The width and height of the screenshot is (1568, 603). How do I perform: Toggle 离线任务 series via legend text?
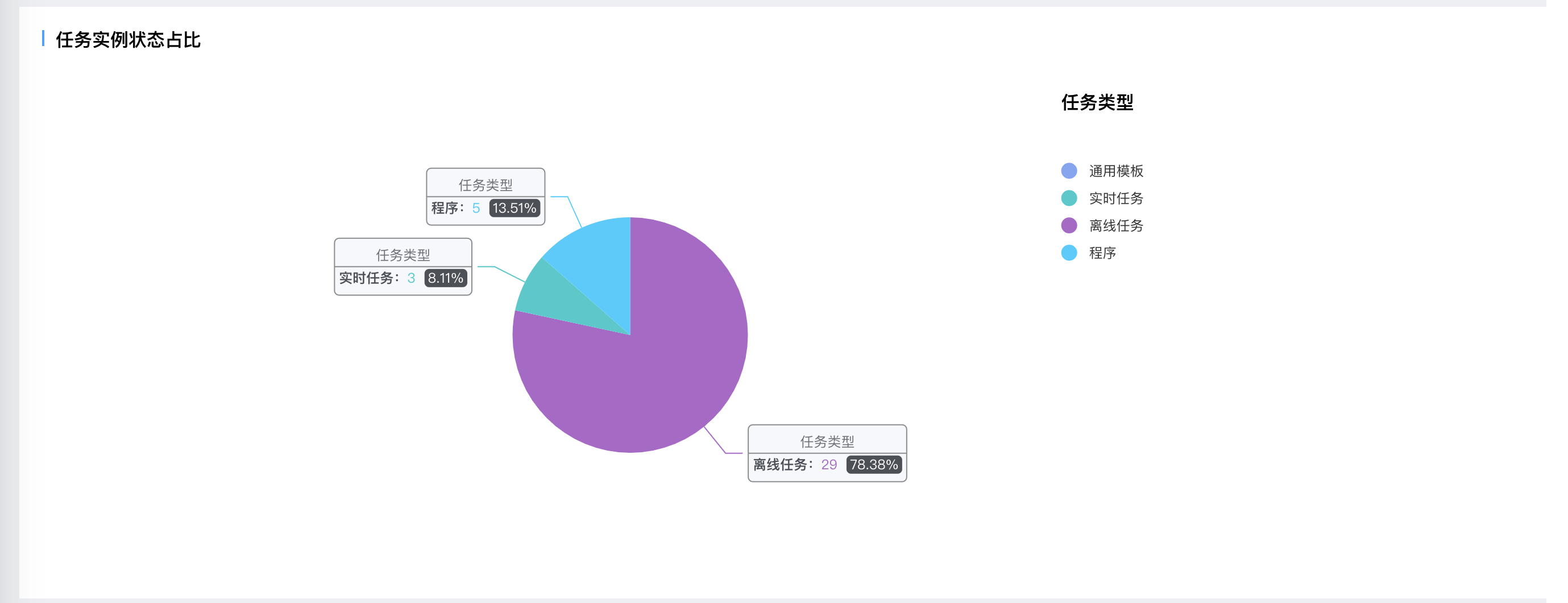pos(1116,226)
